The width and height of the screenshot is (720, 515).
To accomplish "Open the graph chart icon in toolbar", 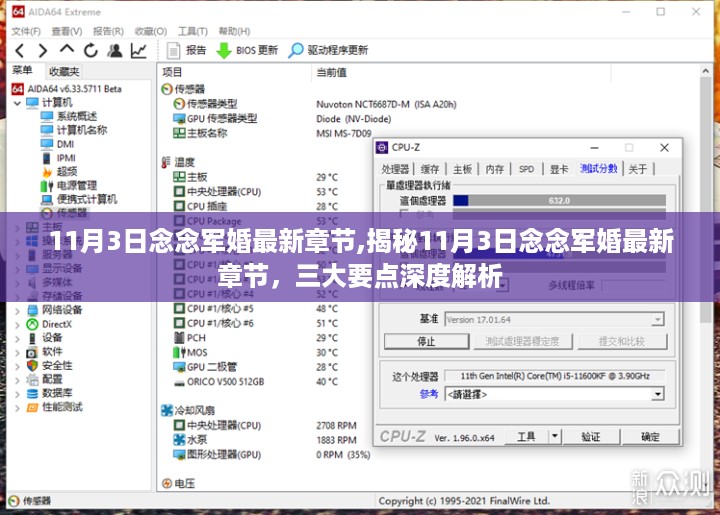I will pyautogui.click(x=139, y=50).
